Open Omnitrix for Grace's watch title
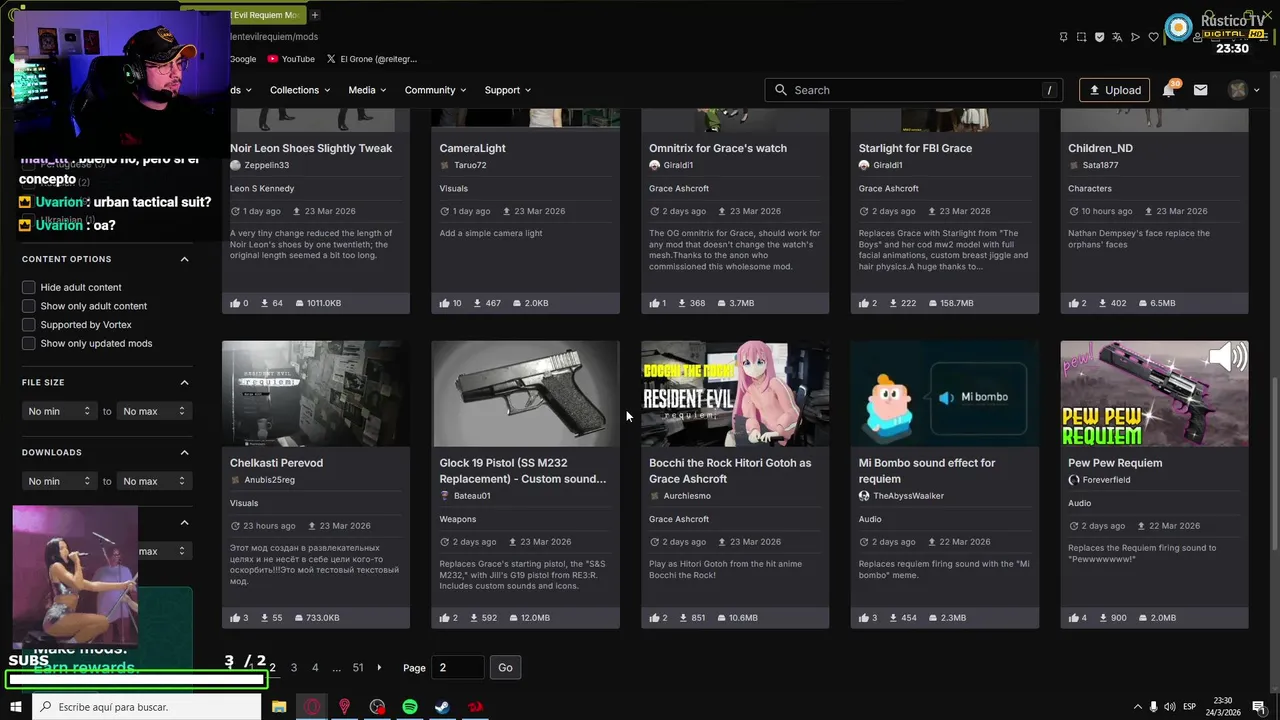 coord(718,148)
